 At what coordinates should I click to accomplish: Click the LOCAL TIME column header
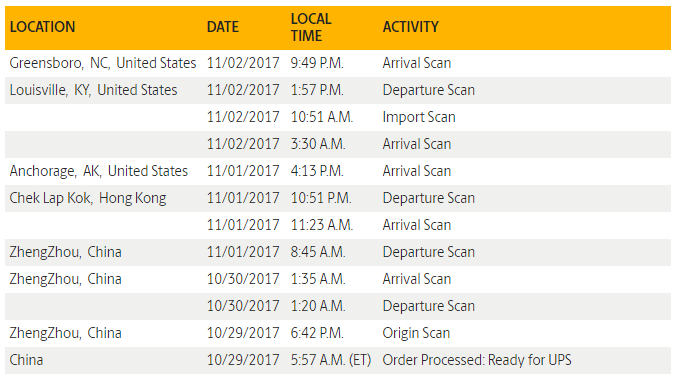311,27
